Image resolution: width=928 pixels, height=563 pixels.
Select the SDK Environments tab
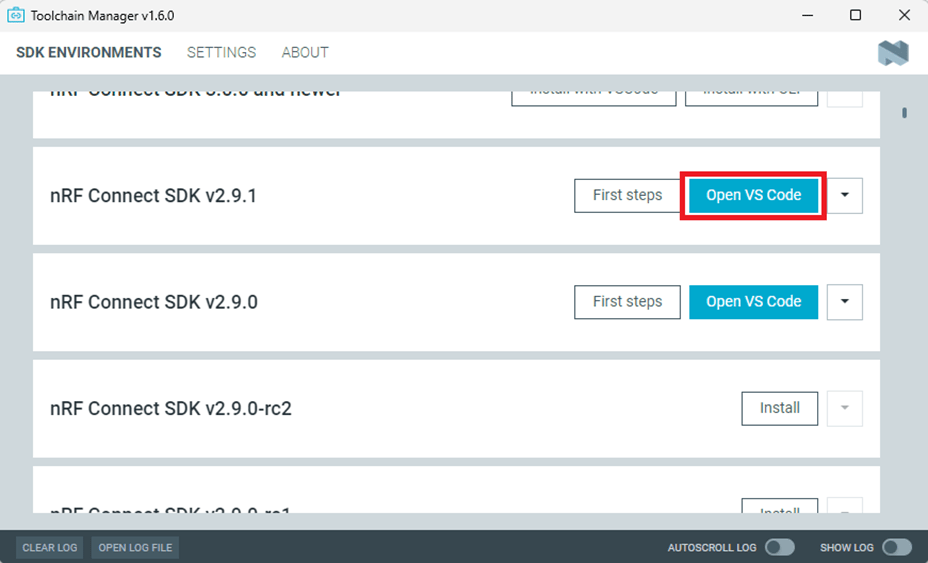(89, 52)
